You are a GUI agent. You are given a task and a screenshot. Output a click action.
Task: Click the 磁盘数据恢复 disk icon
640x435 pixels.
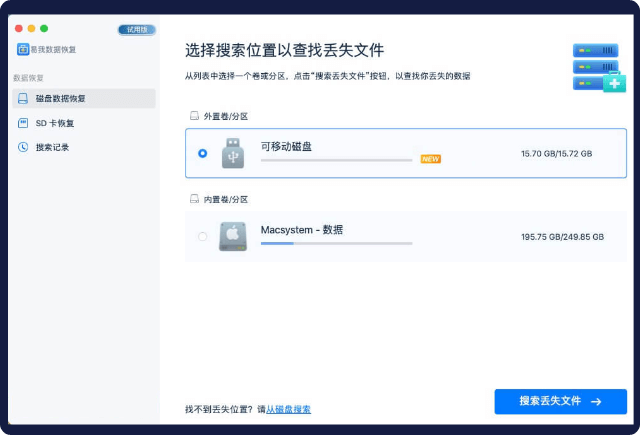tap(23, 99)
